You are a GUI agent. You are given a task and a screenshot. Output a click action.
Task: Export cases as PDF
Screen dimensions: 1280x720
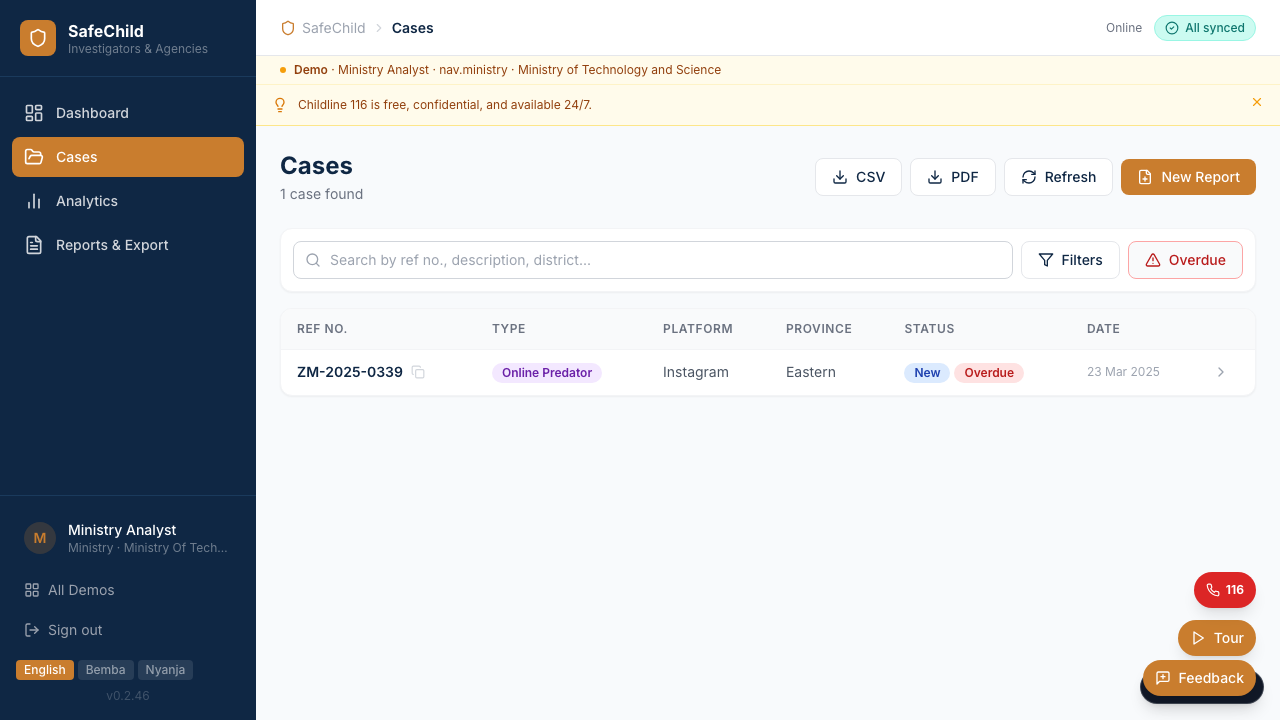(953, 177)
